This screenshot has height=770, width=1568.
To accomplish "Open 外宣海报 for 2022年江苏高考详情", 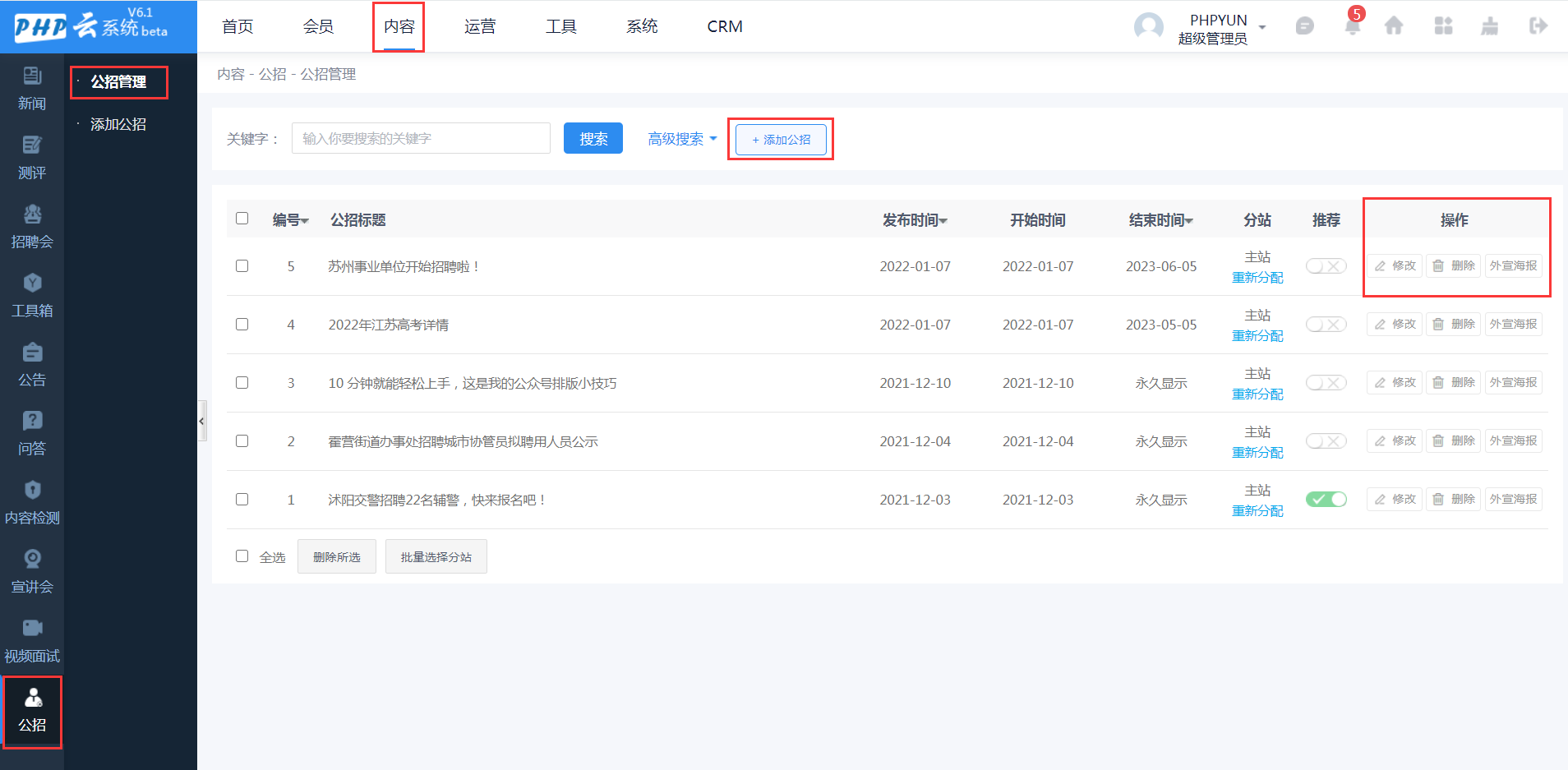I will click(x=1513, y=325).
